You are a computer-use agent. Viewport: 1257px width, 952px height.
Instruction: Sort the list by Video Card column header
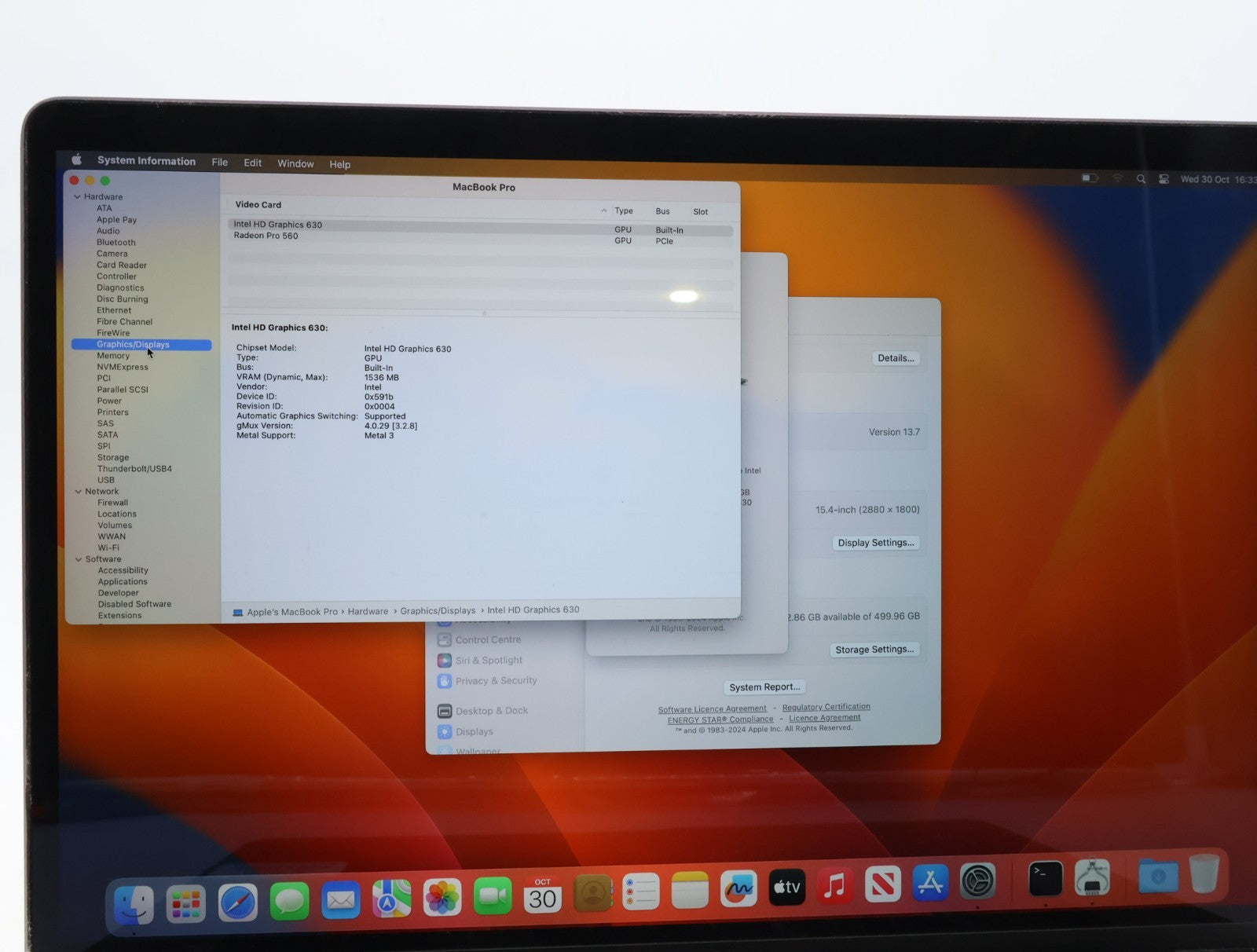[x=258, y=205]
